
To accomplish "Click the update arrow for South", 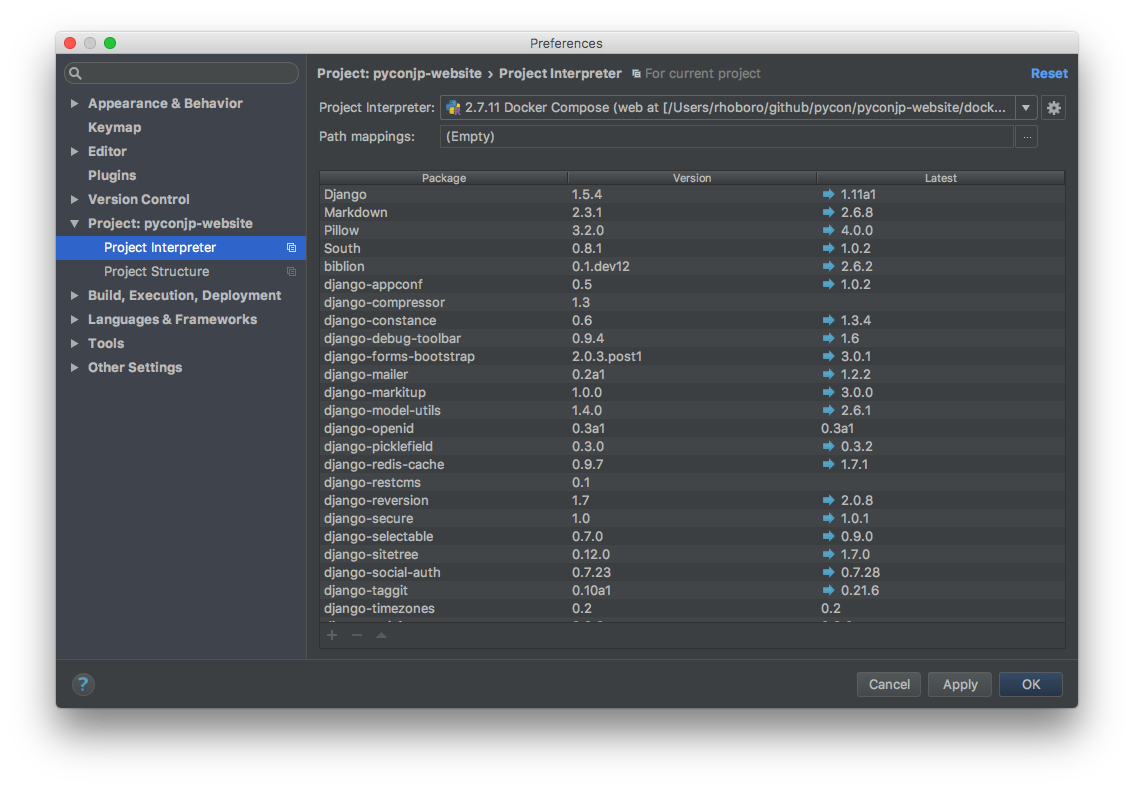I will tap(828, 249).
